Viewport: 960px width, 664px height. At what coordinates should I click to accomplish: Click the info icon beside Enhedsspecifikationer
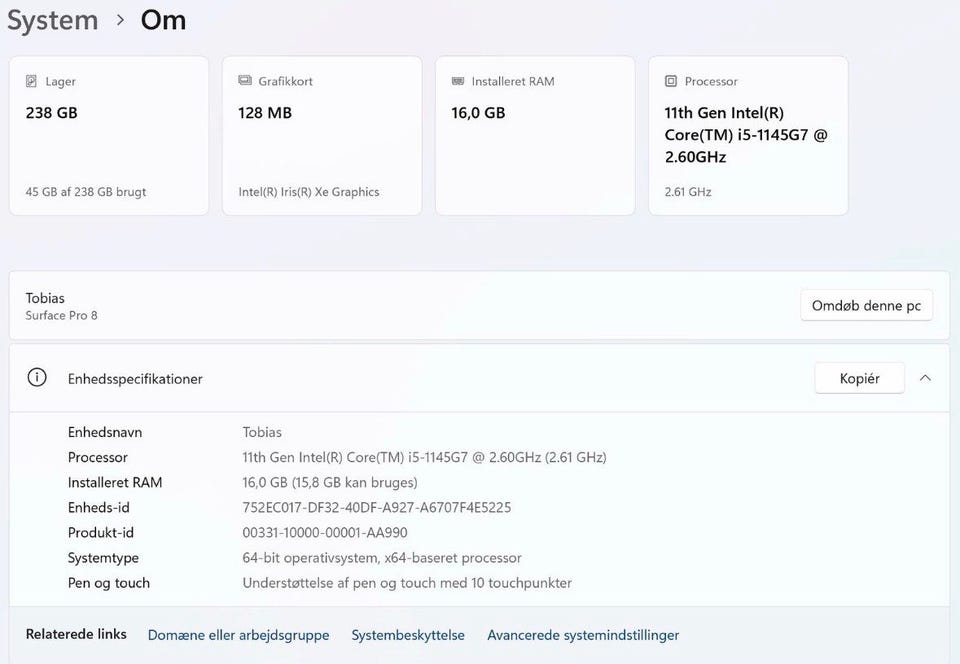[37, 378]
